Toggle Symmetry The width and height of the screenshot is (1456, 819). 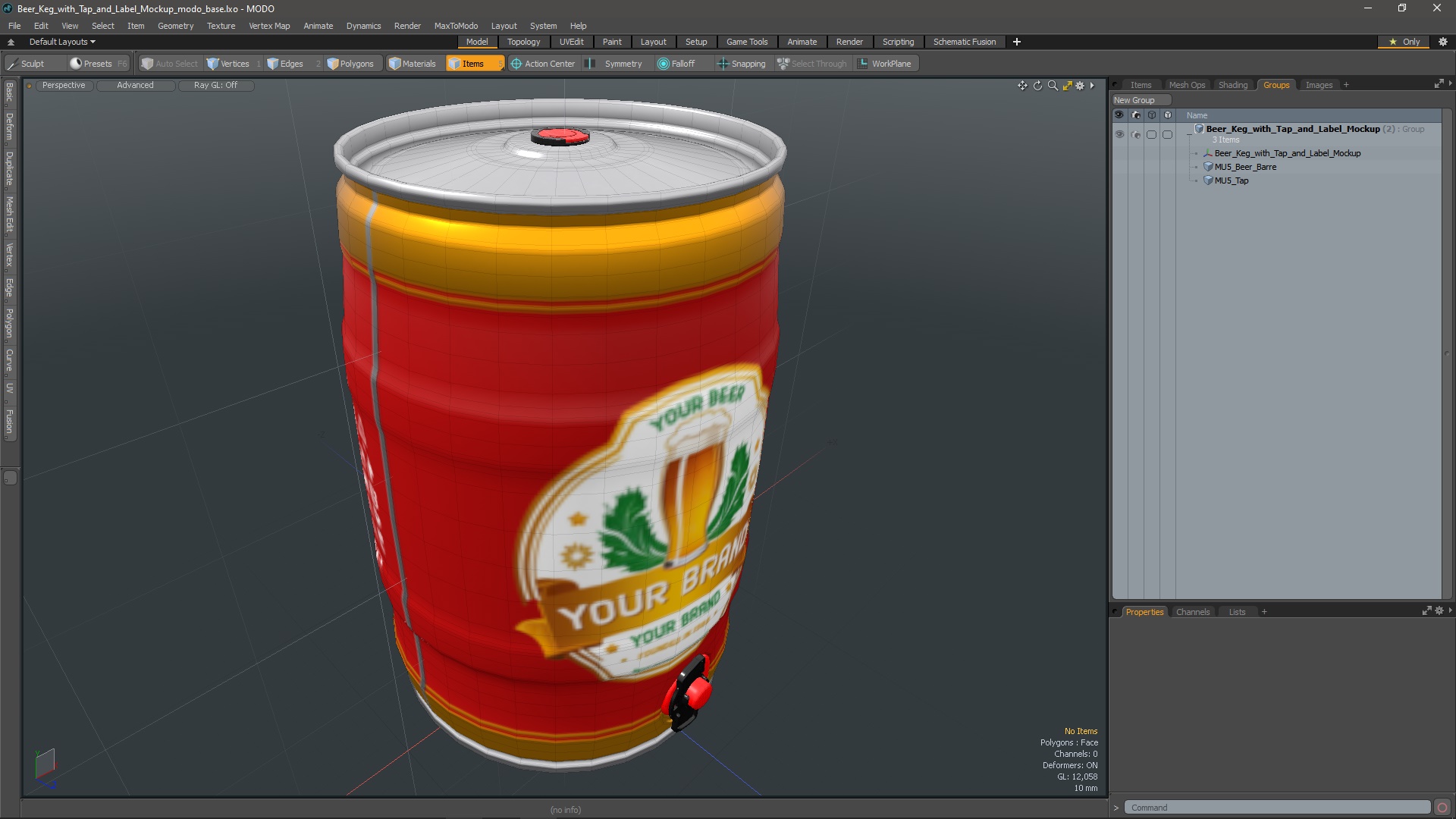click(615, 64)
